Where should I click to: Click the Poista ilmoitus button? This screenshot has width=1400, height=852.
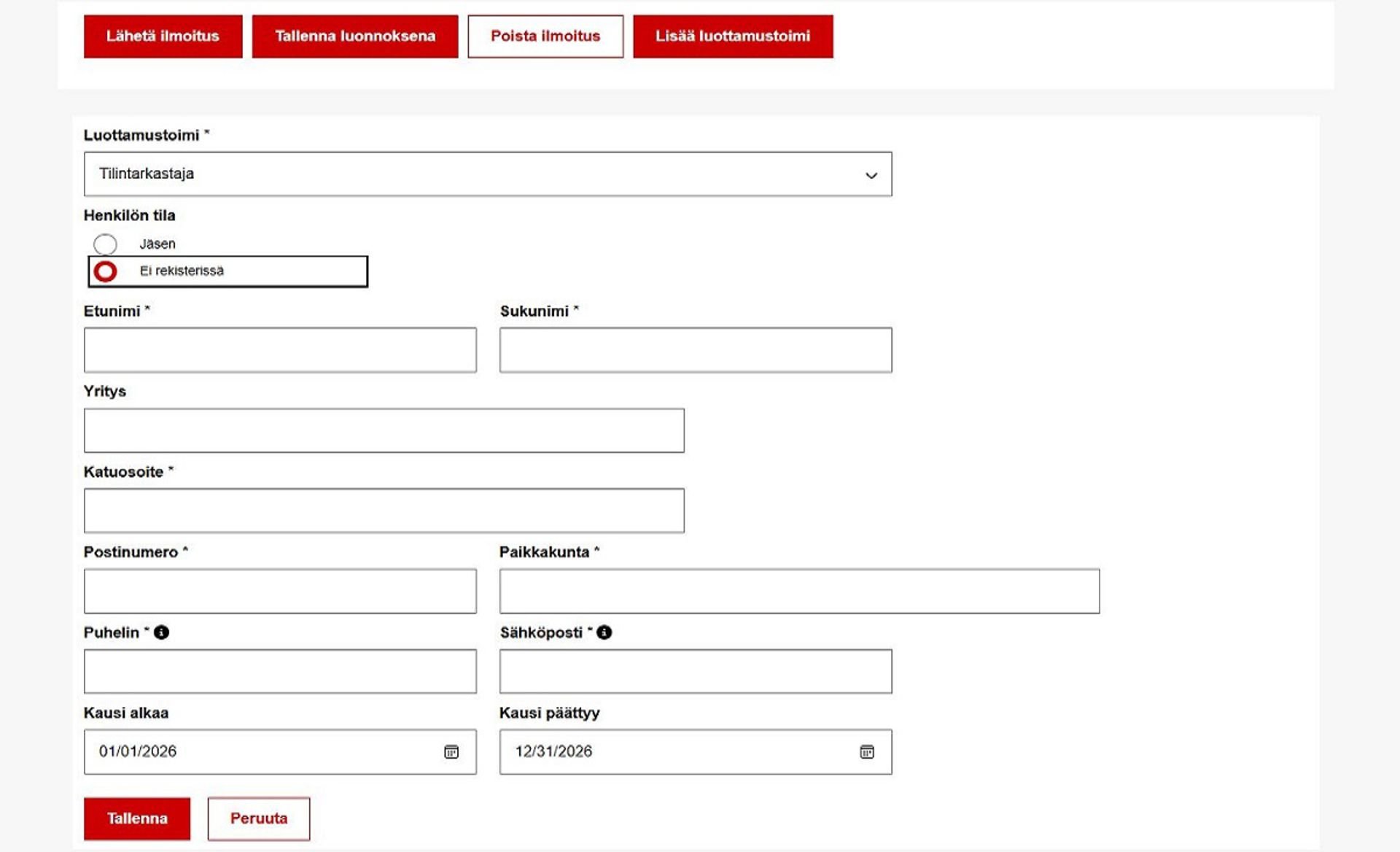(545, 36)
